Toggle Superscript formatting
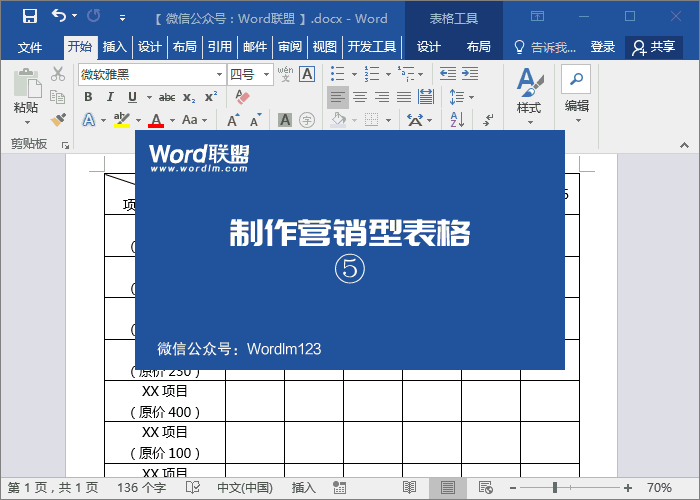The width and height of the screenshot is (700, 500). [211, 96]
